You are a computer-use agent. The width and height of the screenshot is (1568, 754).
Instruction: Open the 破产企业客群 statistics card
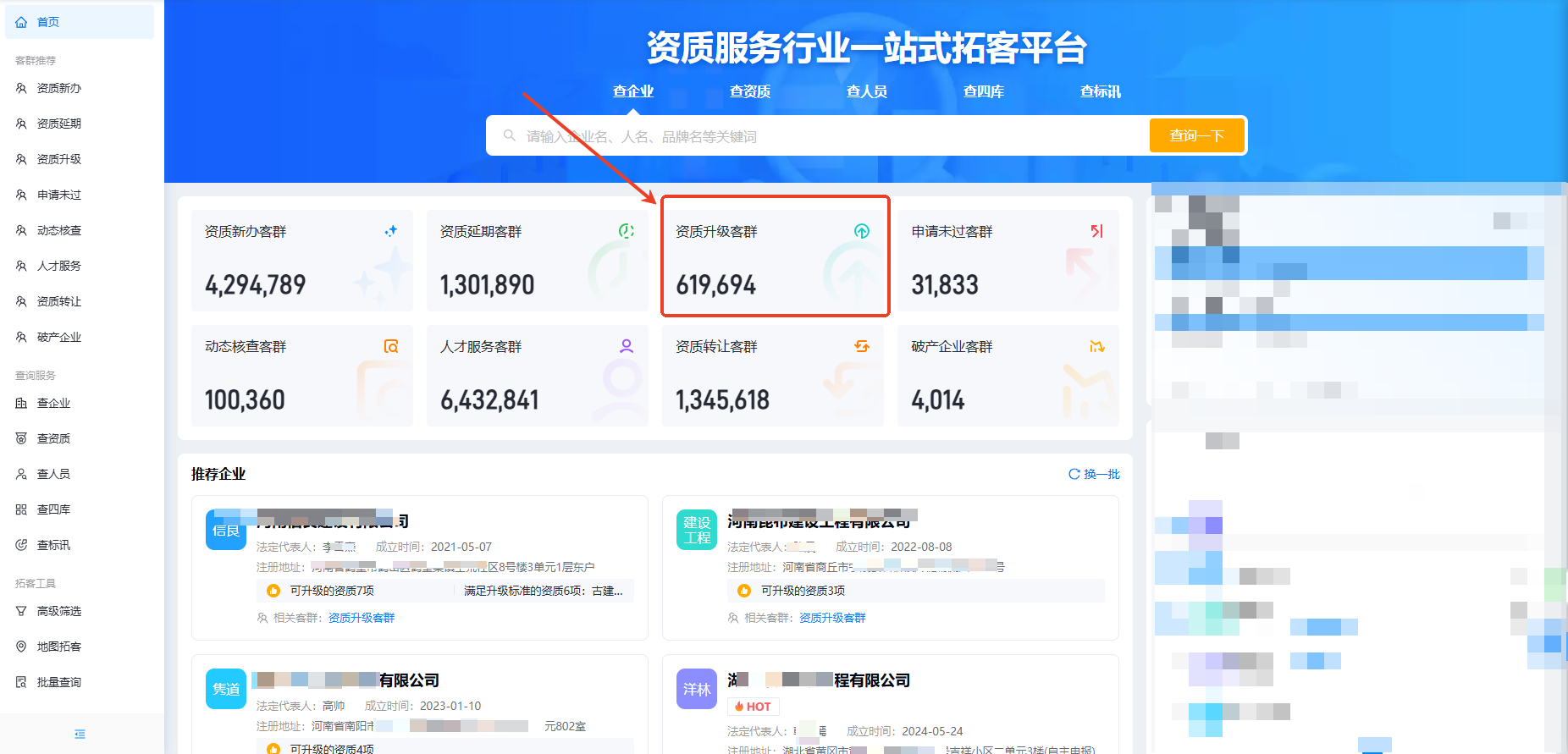[1008, 376]
